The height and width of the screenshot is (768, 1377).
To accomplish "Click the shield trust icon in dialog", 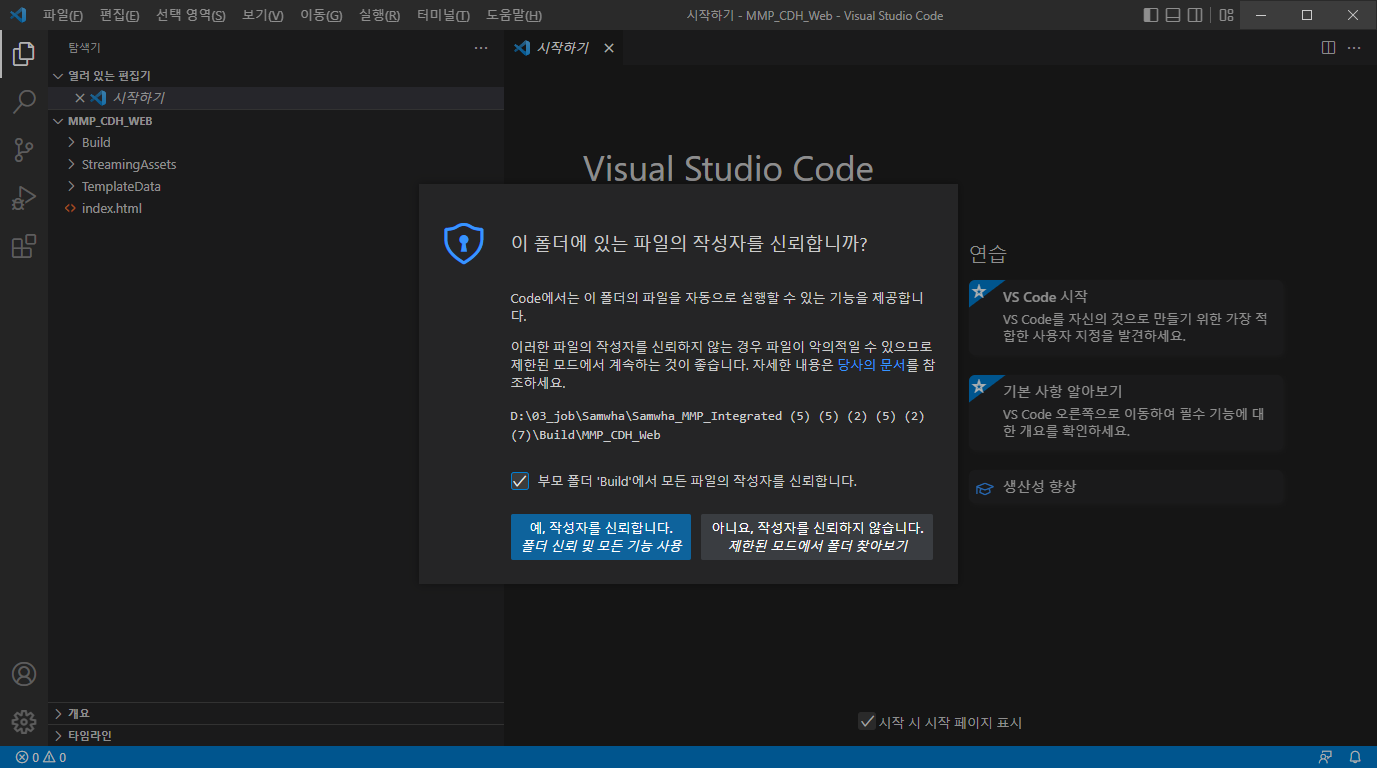I will pos(464,244).
